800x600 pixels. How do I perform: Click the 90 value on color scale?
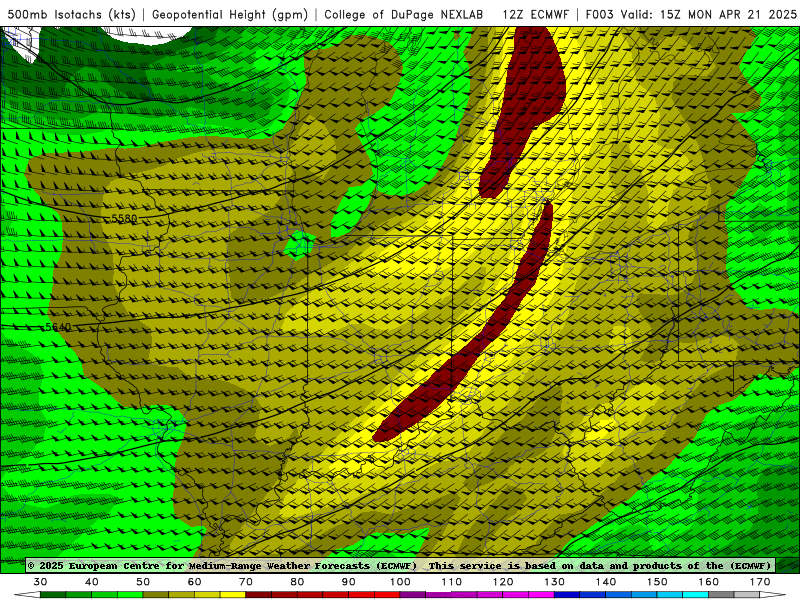[349, 582]
